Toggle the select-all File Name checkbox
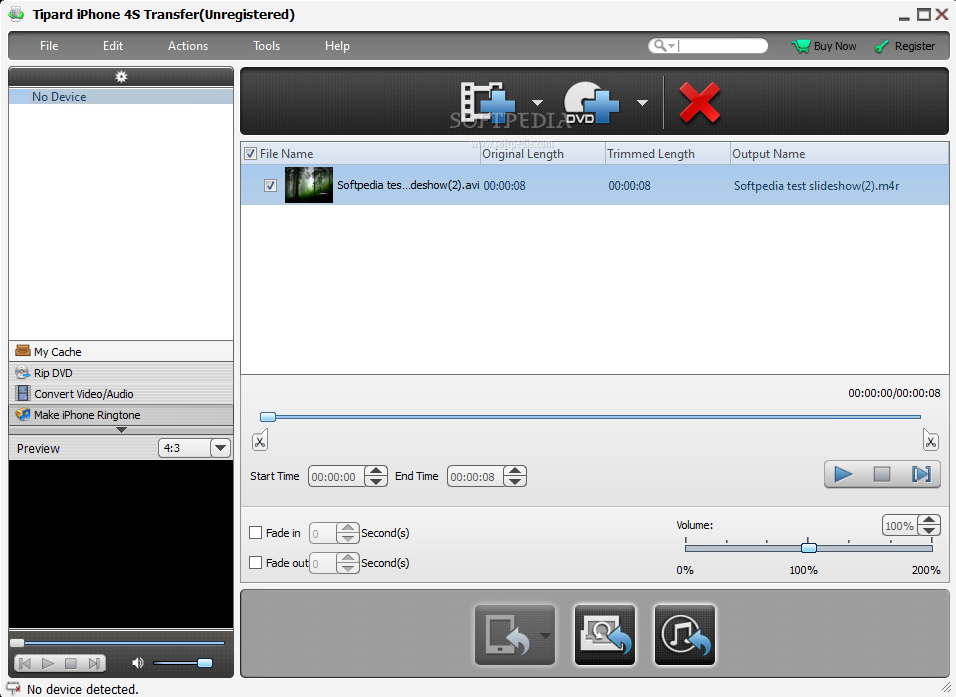Image resolution: width=956 pixels, height=697 pixels. (x=250, y=154)
